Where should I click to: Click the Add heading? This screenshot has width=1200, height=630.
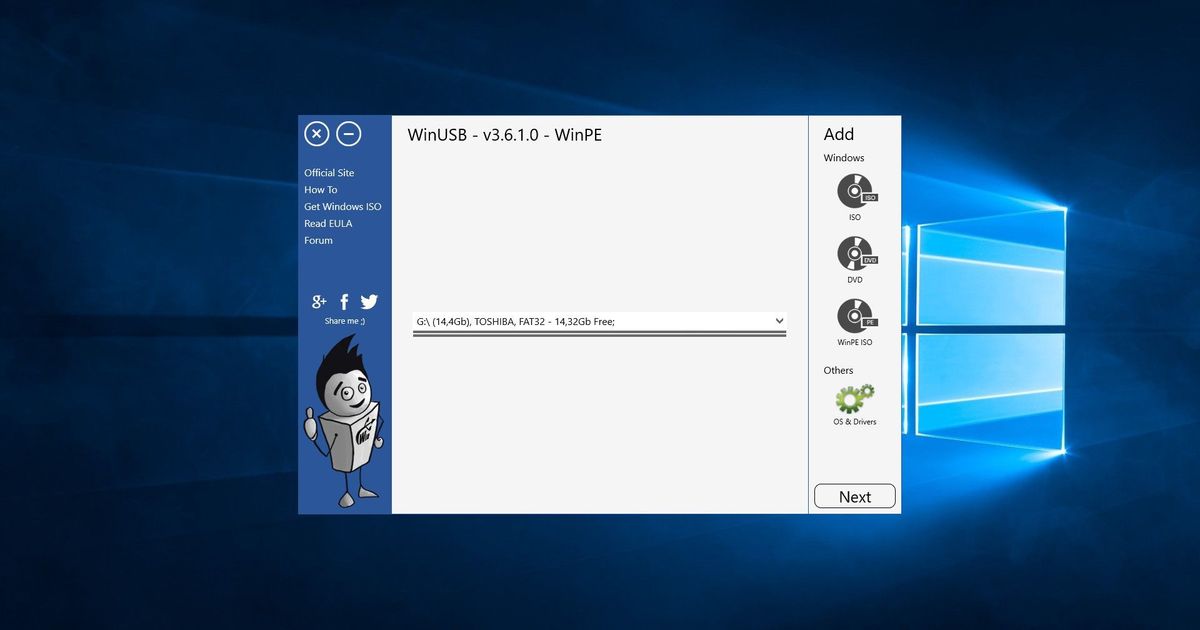(x=839, y=134)
